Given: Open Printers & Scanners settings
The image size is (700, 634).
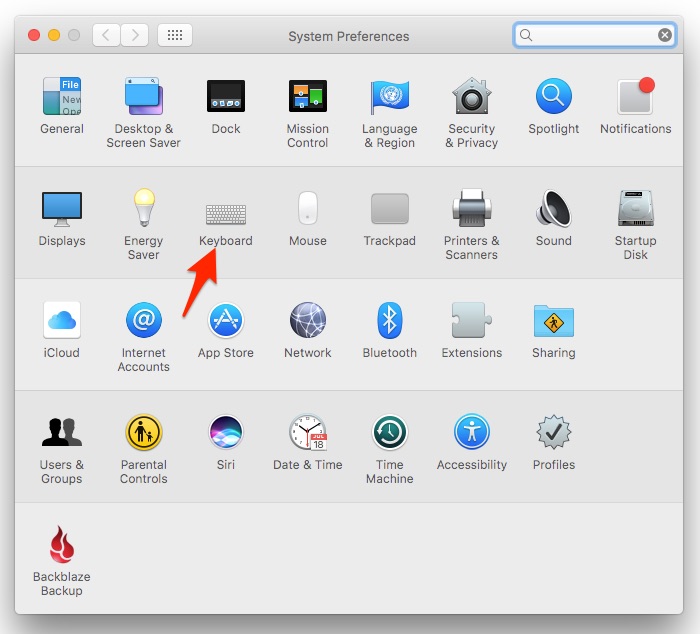Looking at the screenshot, I should pyautogui.click(x=471, y=209).
